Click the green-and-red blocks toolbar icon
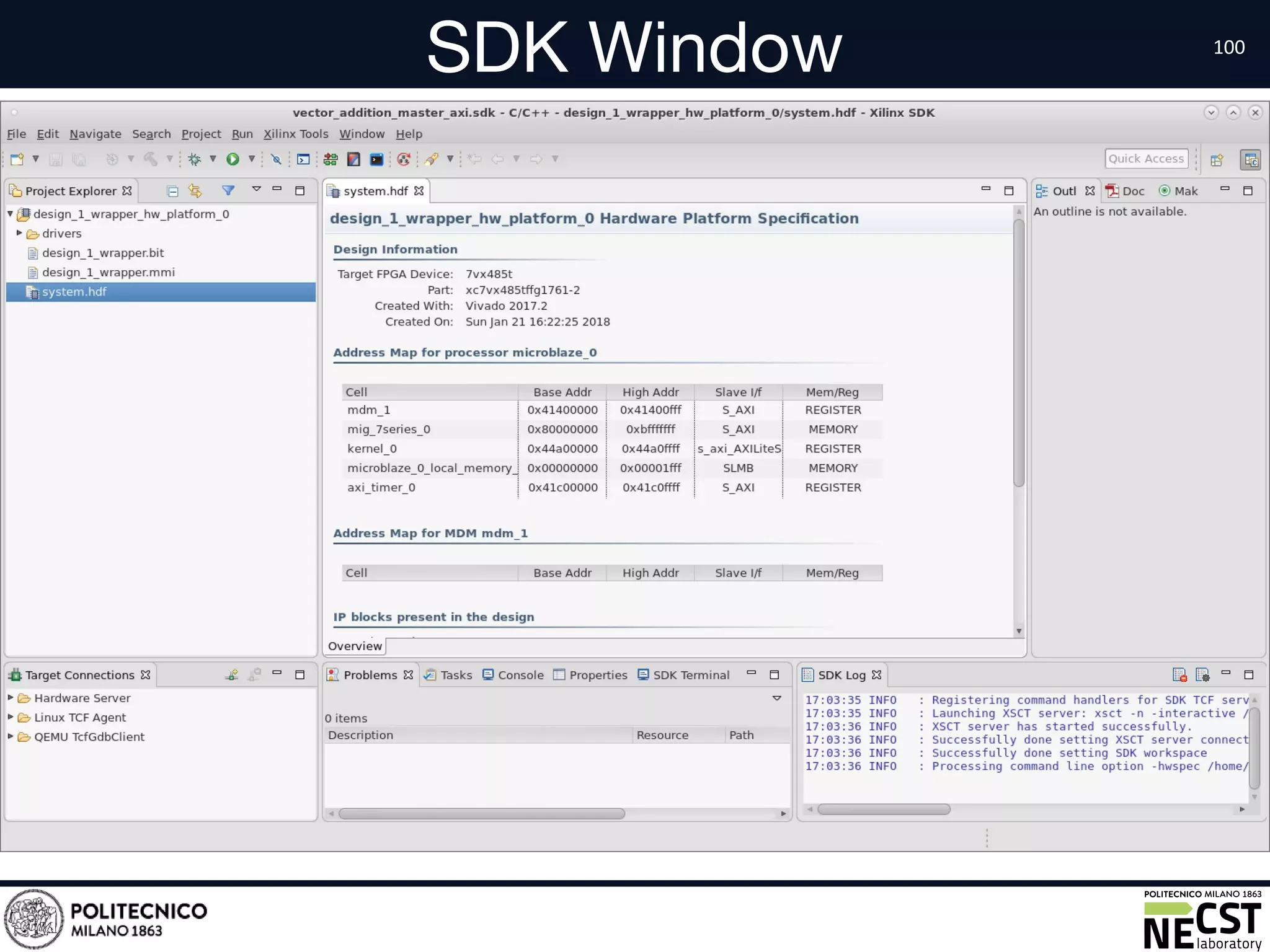This screenshot has height=952, width=1270. (x=331, y=159)
